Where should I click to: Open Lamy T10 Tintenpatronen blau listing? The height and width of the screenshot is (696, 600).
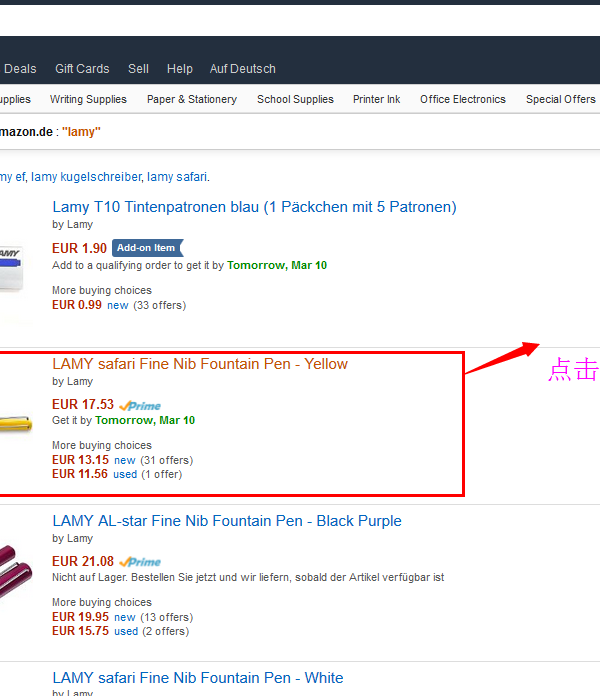(x=254, y=207)
